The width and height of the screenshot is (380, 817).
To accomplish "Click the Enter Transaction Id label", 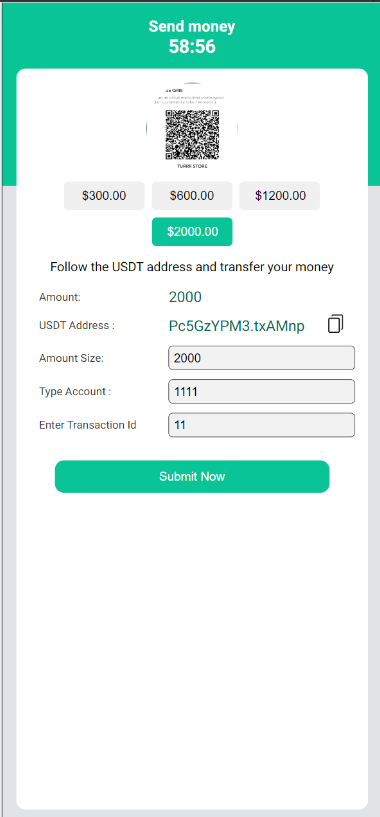I will tap(88, 425).
